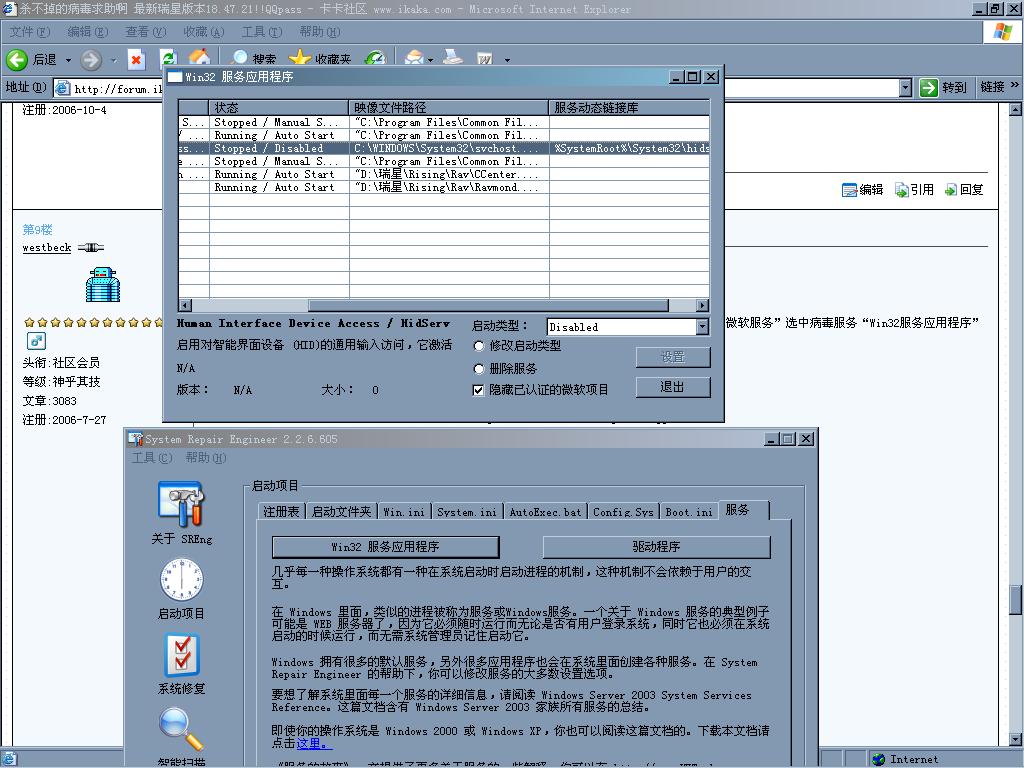Click the online status icon beside westbeck
Image resolution: width=1024 pixels, height=768 pixels.
pyautogui.click(x=91, y=248)
